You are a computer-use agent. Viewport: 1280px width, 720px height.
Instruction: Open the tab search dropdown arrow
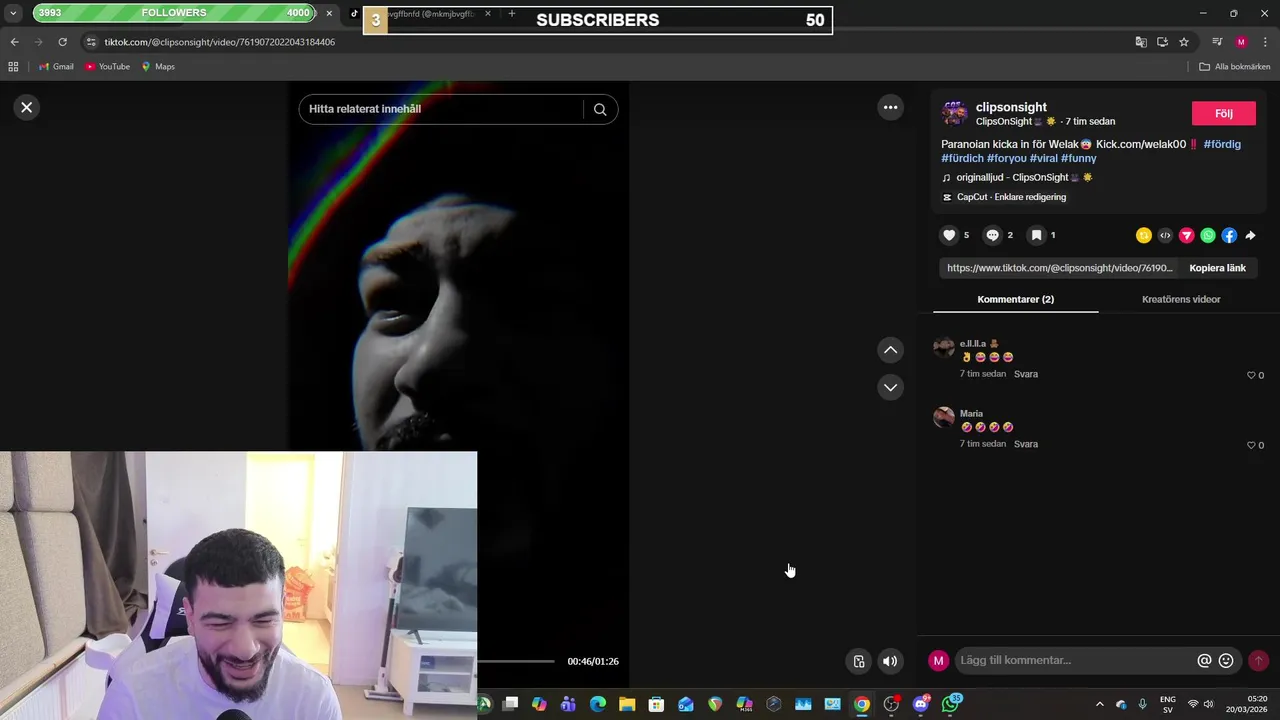point(13,13)
